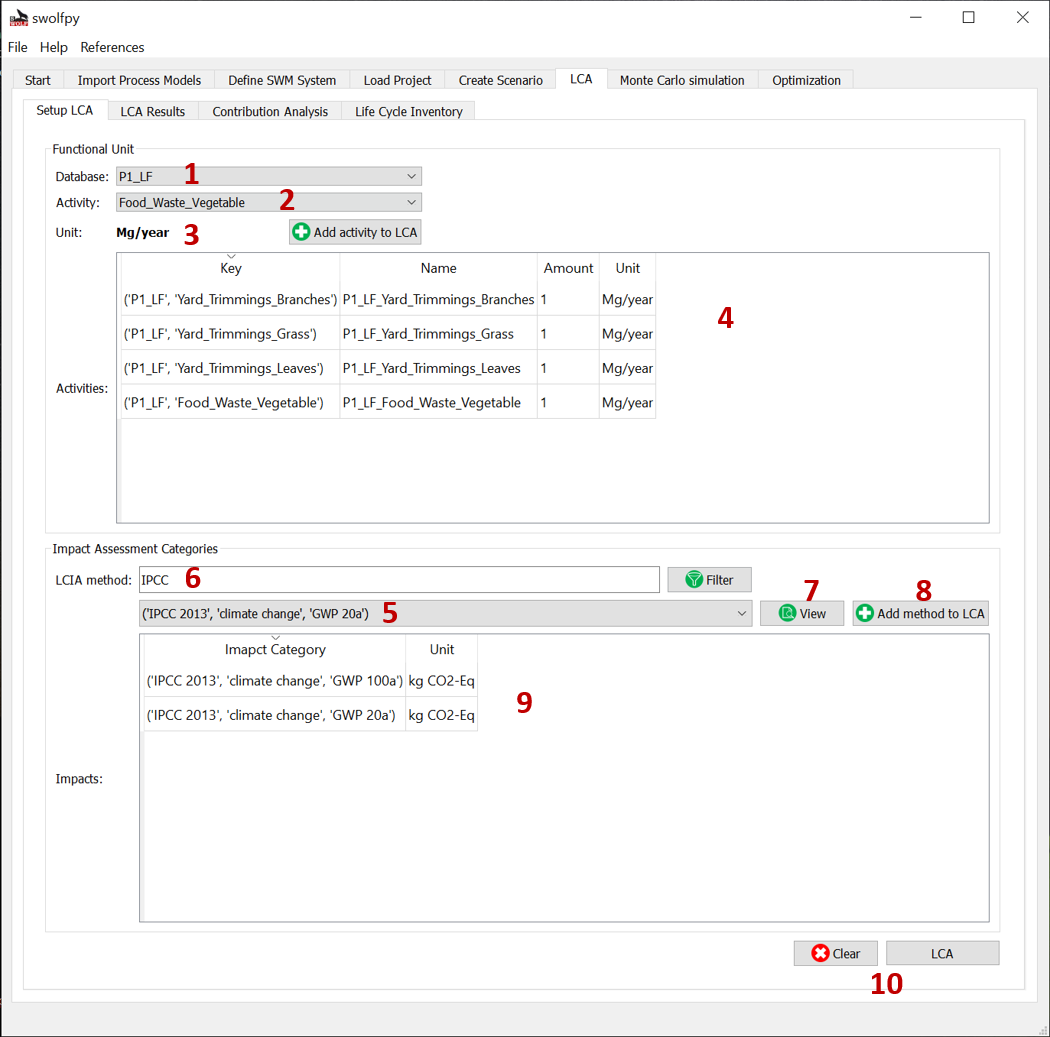Open the Help menu
The height and width of the screenshot is (1037, 1050).
[54, 47]
